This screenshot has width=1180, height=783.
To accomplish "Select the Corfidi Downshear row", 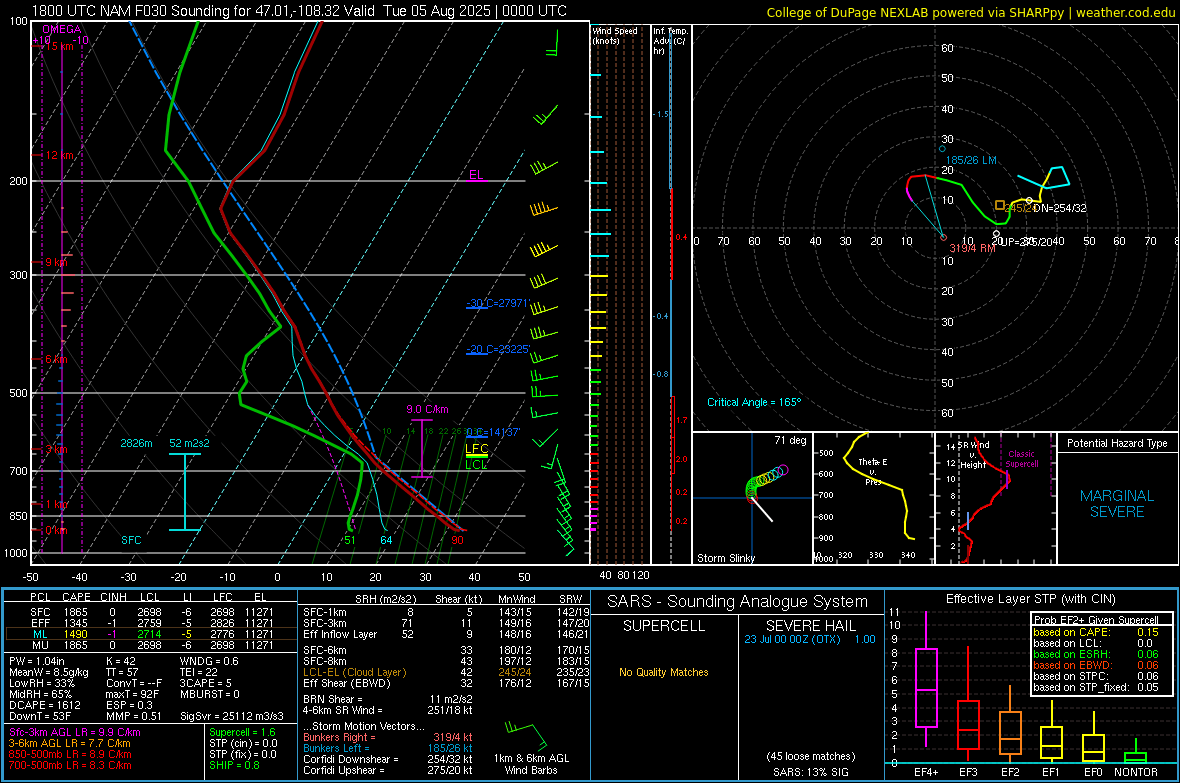I will pyautogui.click(x=388, y=759).
